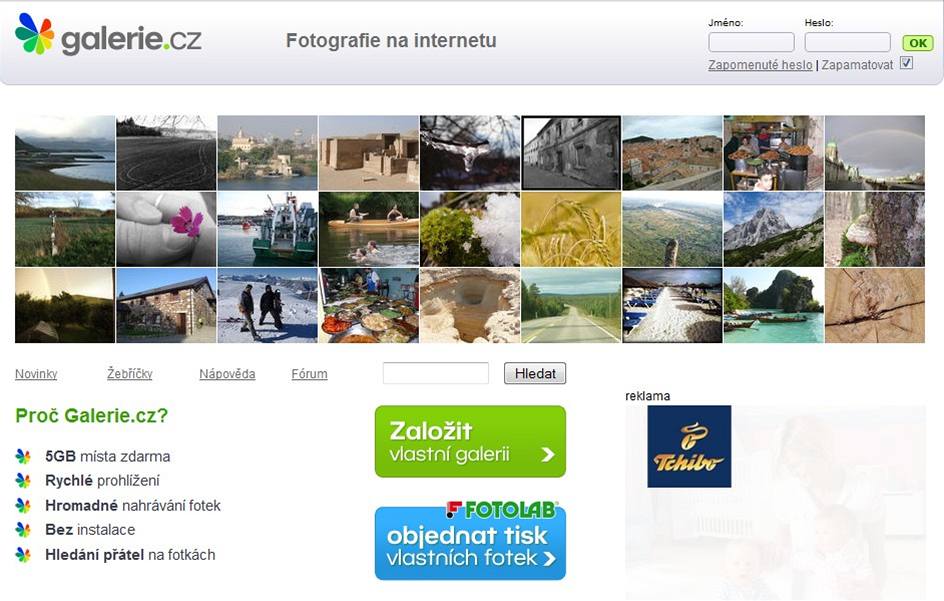Focus the Jméno username field
This screenshot has width=944, height=601.
[751, 42]
